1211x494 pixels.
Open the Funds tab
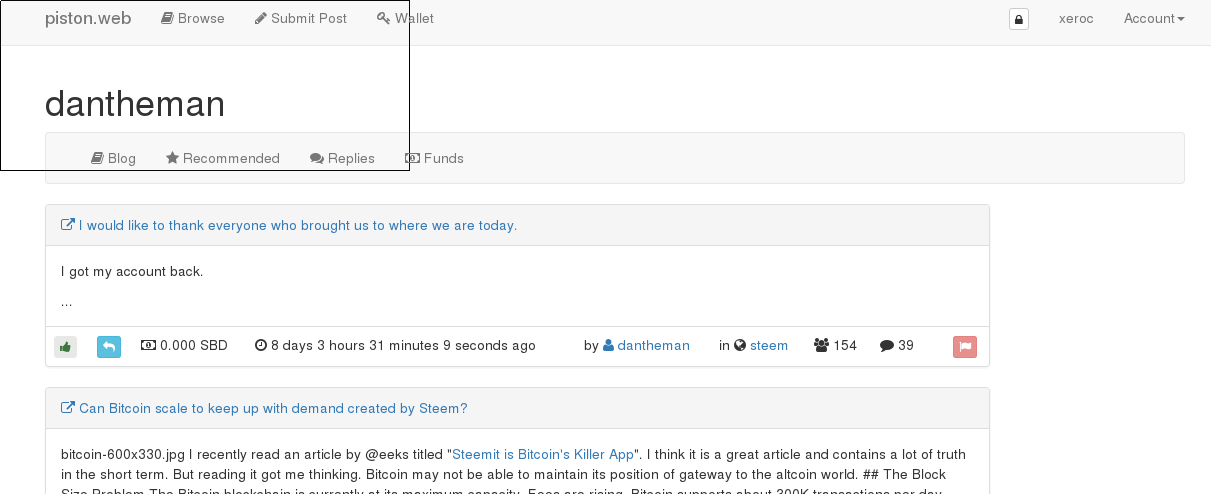tap(434, 158)
